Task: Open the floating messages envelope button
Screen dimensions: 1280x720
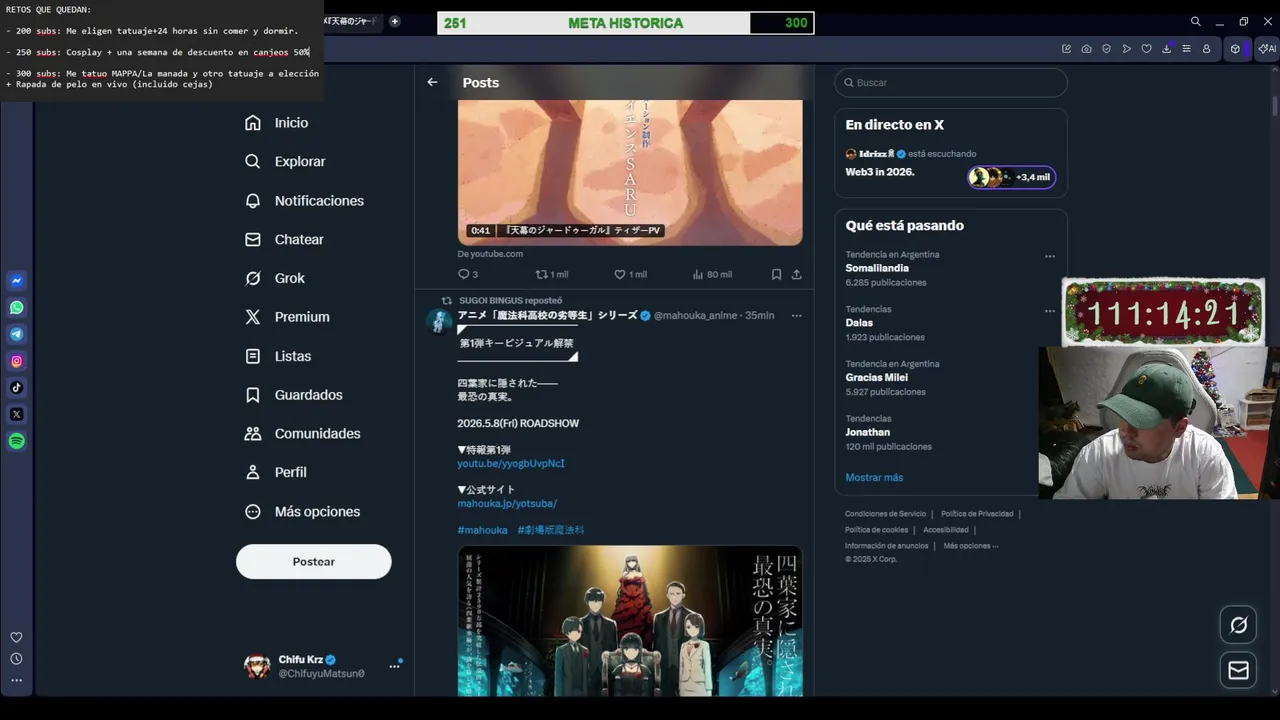Action: pyautogui.click(x=1239, y=670)
